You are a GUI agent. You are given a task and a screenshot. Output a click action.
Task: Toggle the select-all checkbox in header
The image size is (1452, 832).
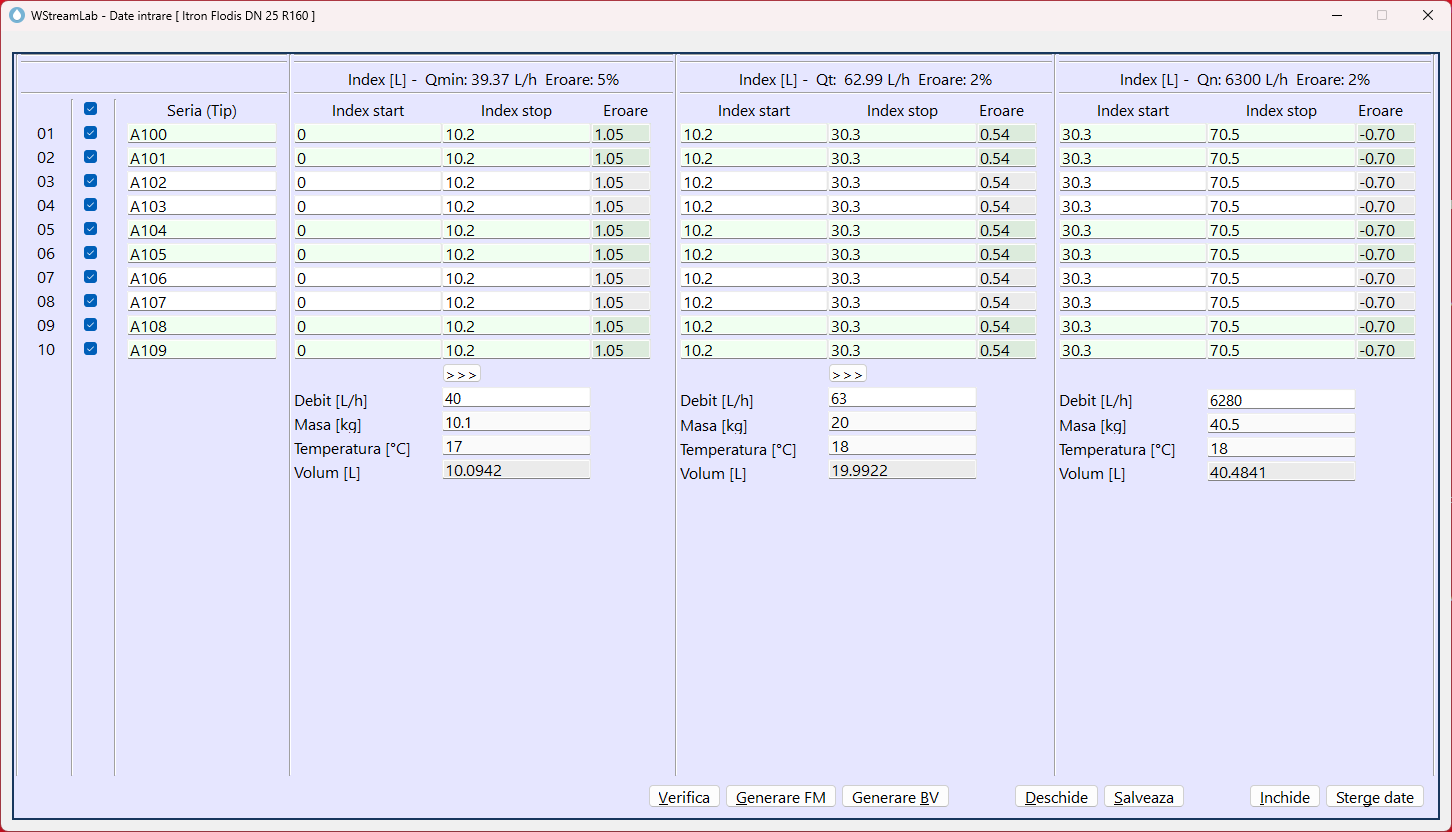coord(91,109)
